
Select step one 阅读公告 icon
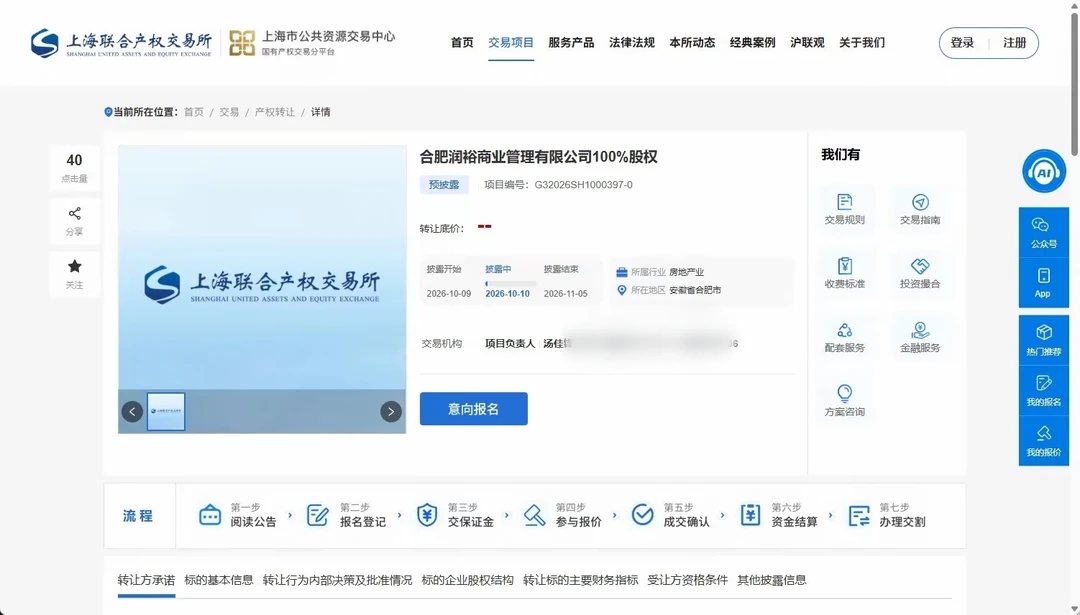click(209, 514)
